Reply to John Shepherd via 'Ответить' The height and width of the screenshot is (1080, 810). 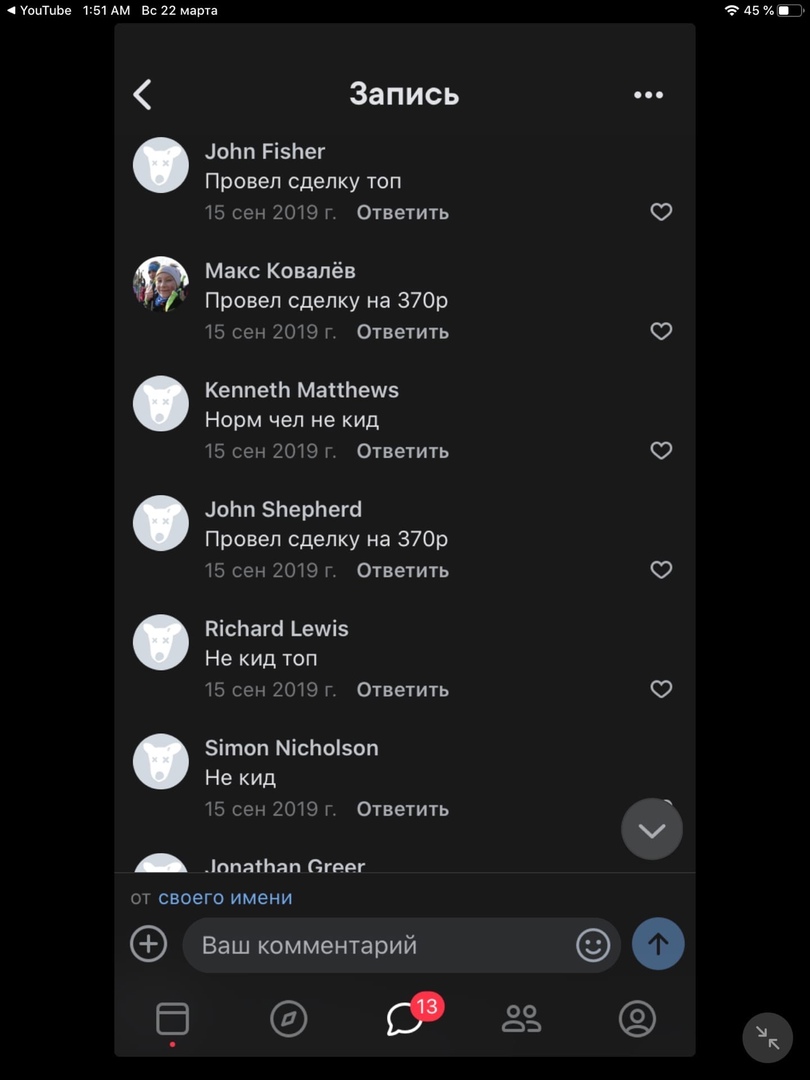[x=402, y=570]
